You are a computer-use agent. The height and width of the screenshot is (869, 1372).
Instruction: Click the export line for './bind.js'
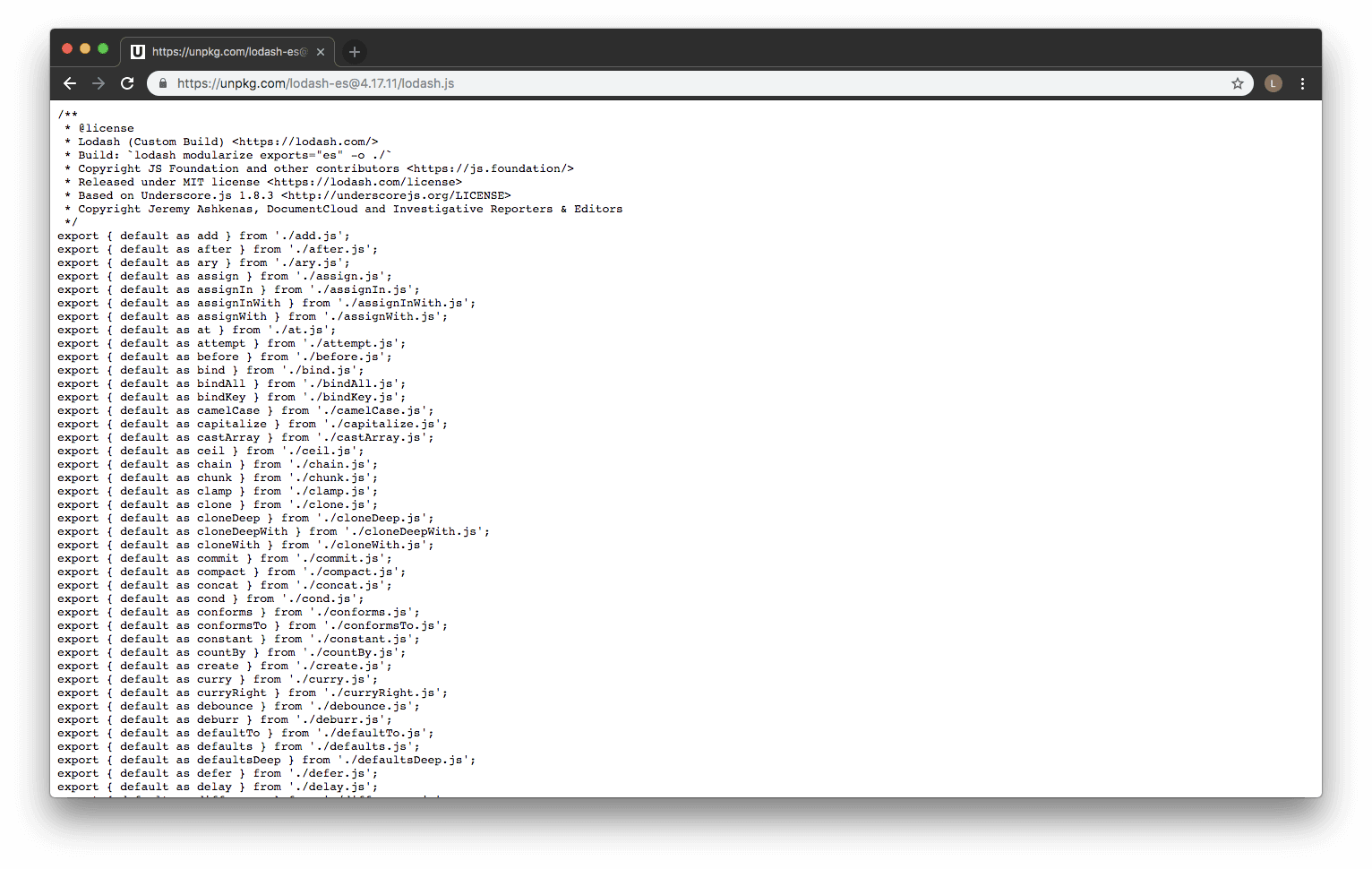pos(210,370)
